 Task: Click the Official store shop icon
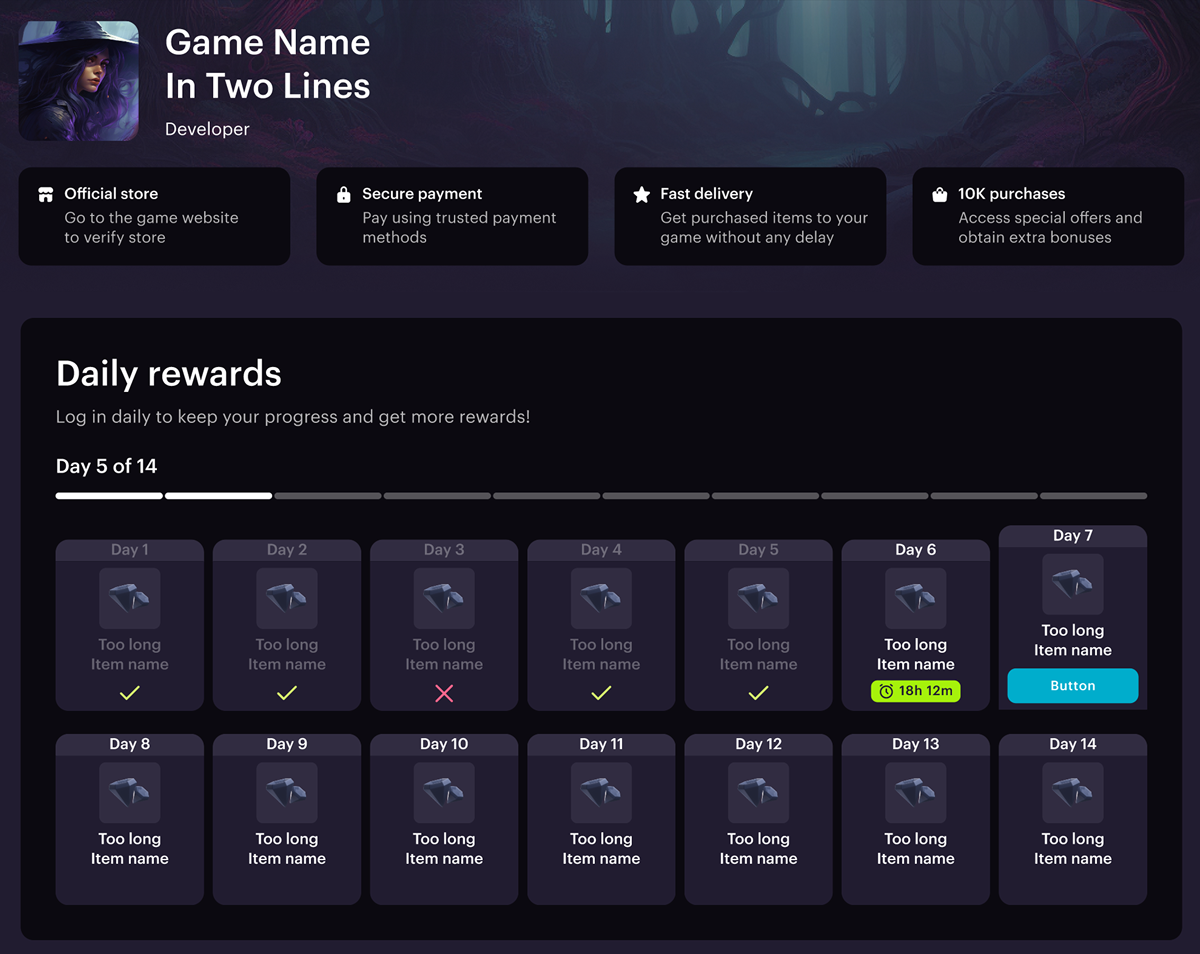coord(45,195)
